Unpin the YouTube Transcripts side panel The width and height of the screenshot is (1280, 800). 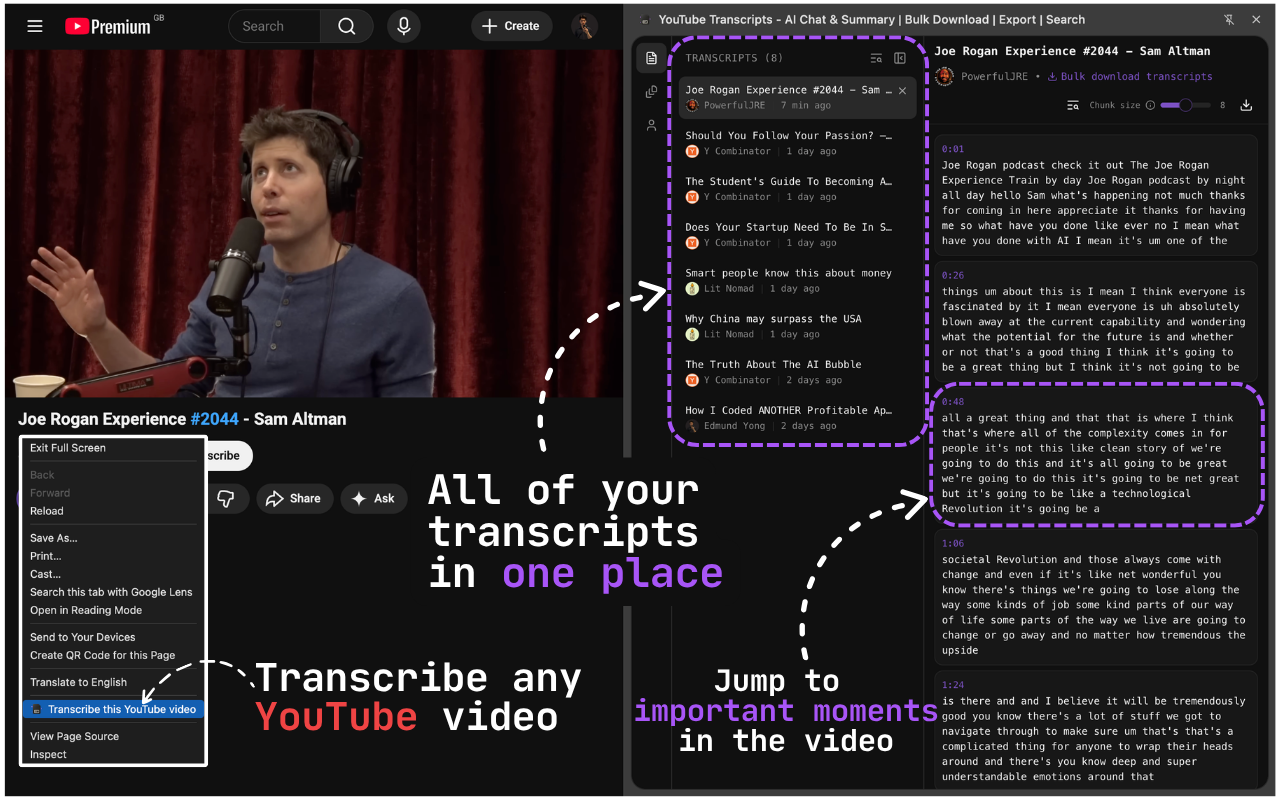[x=1229, y=20]
